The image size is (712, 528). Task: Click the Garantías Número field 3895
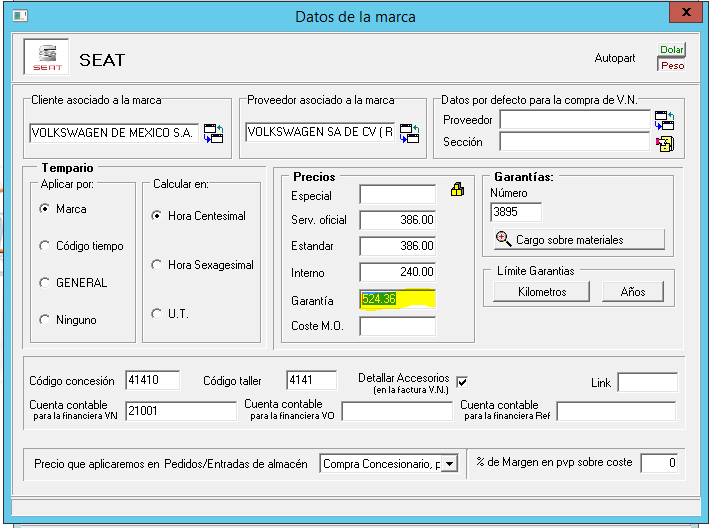pyautogui.click(x=516, y=212)
